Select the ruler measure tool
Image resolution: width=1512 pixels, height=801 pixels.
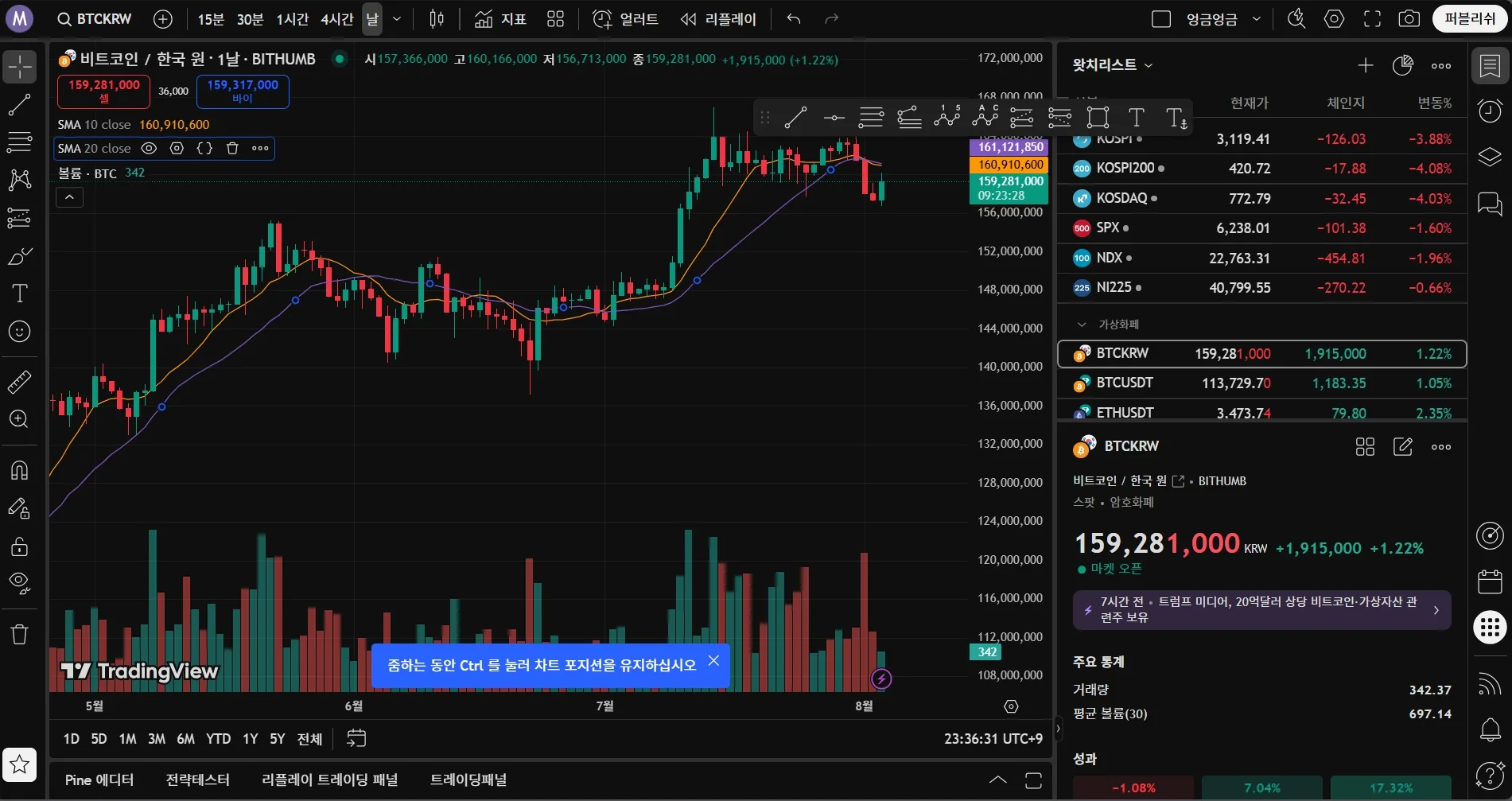click(20, 382)
